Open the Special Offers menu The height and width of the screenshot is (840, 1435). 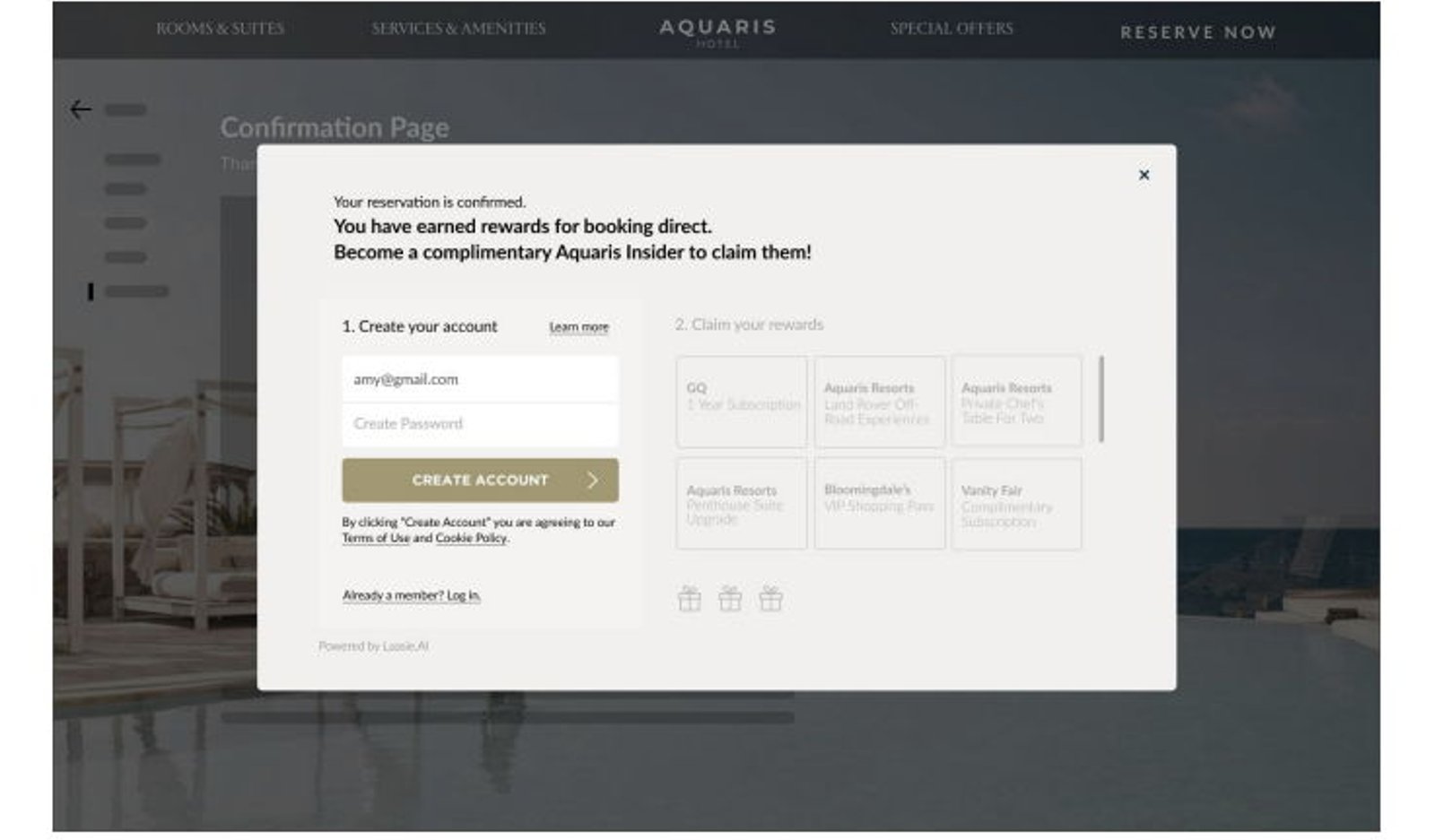pyautogui.click(x=952, y=29)
